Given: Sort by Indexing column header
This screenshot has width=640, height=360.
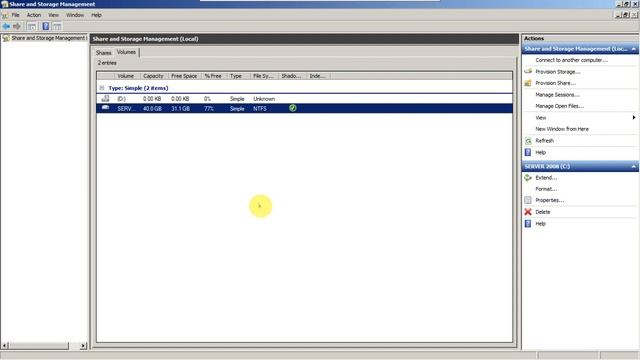Looking at the screenshot, I should point(318,76).
